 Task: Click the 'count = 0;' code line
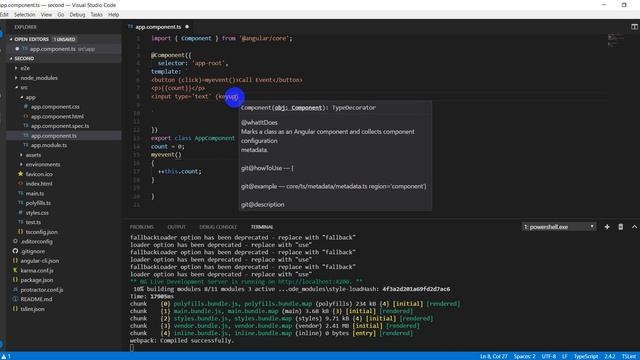click(x=167, y=147)
